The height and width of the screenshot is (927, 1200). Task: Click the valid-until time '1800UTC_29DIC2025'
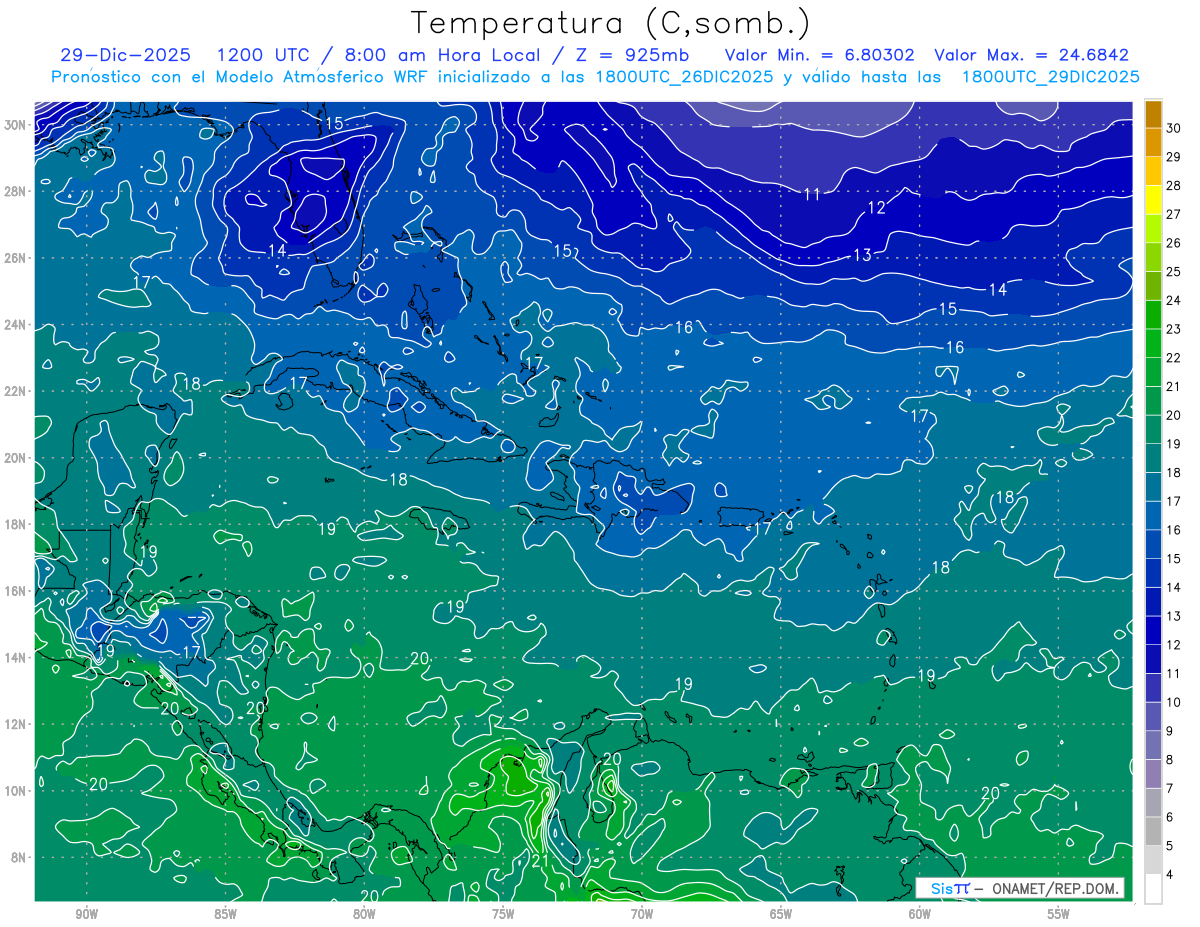pos(1050,77)
